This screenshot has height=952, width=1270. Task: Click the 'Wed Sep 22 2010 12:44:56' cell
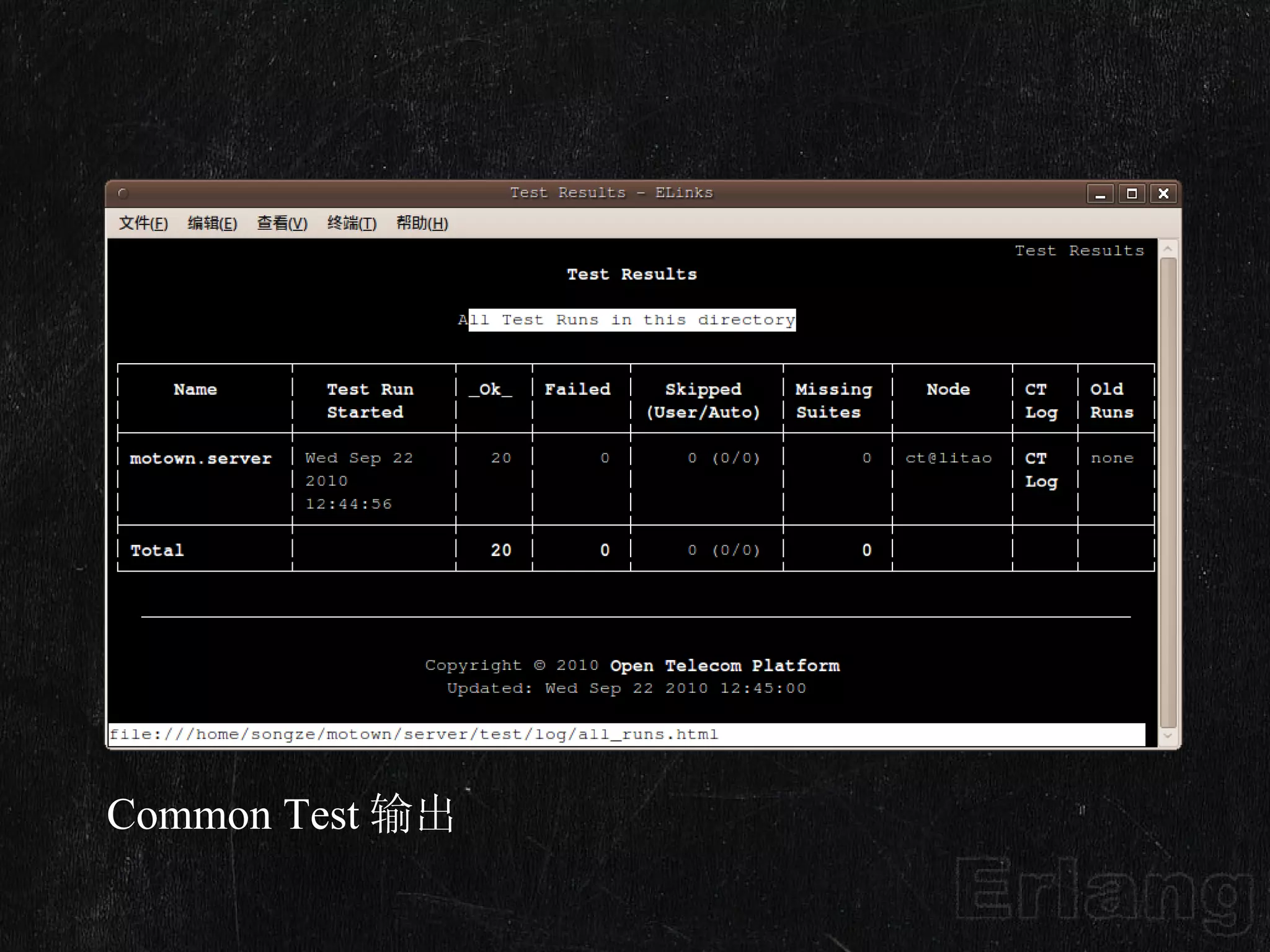(x=359, y=481)
